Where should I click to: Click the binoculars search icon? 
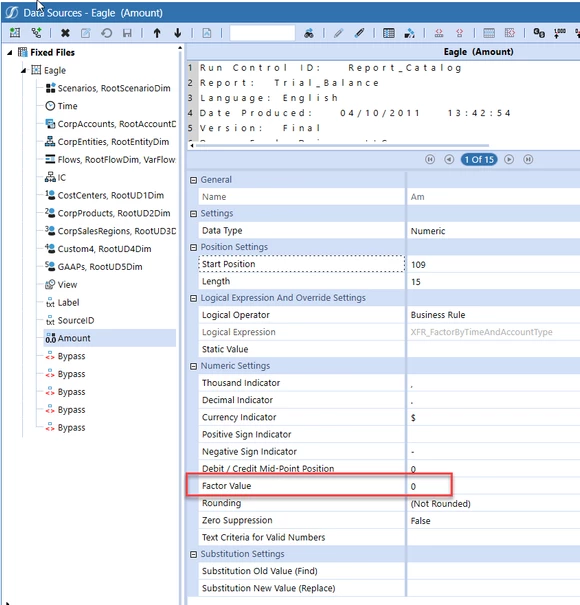tap(309, 33)
